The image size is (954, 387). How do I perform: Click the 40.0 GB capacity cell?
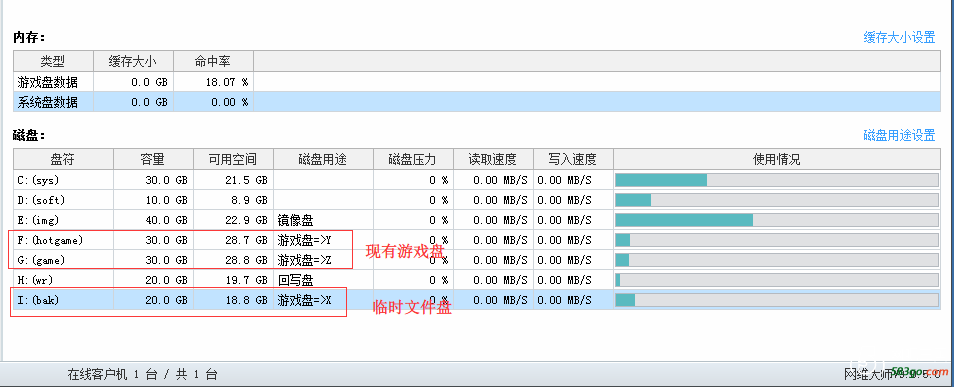[x=153, y=220]
